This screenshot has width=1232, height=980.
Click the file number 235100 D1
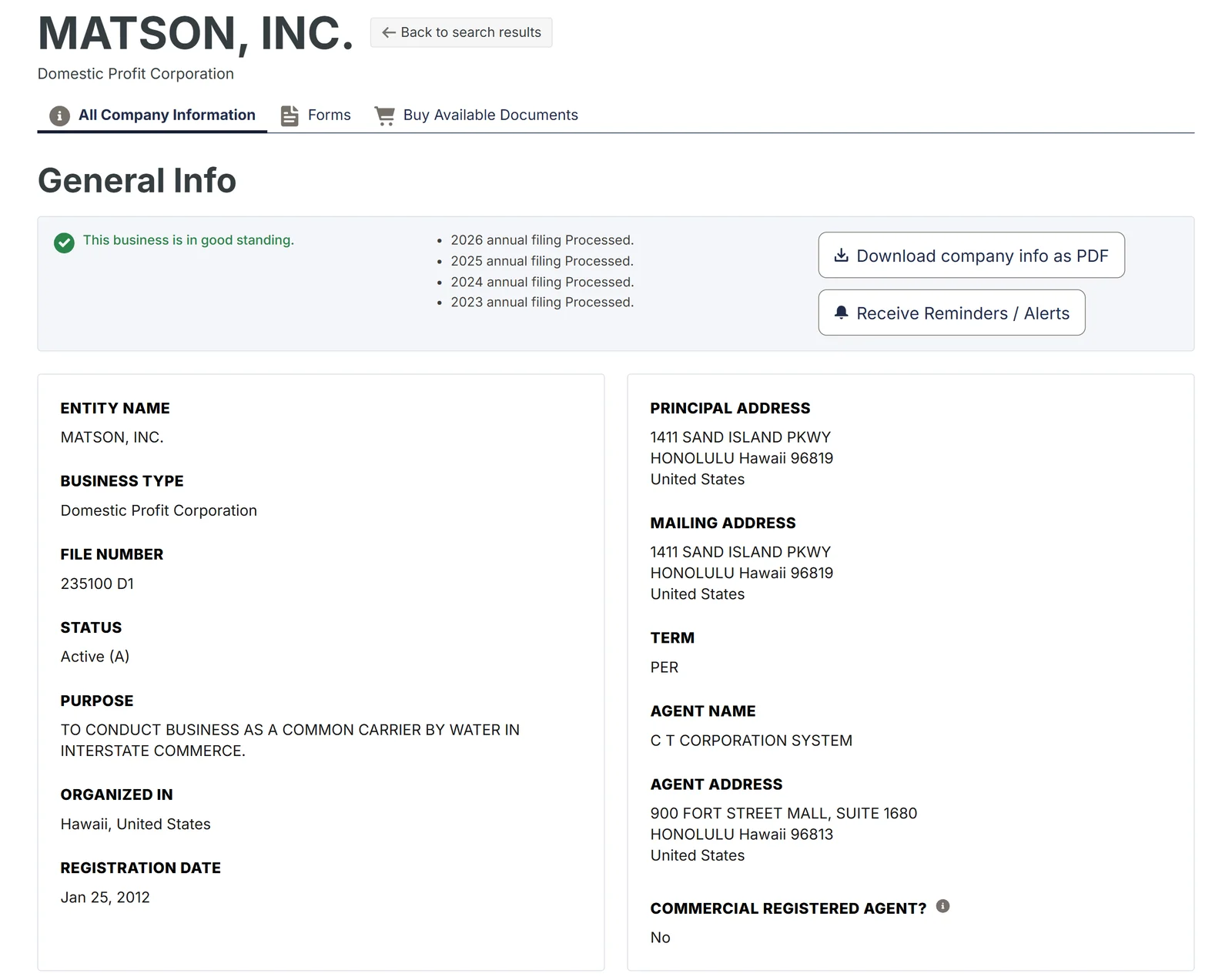point(97,584)
